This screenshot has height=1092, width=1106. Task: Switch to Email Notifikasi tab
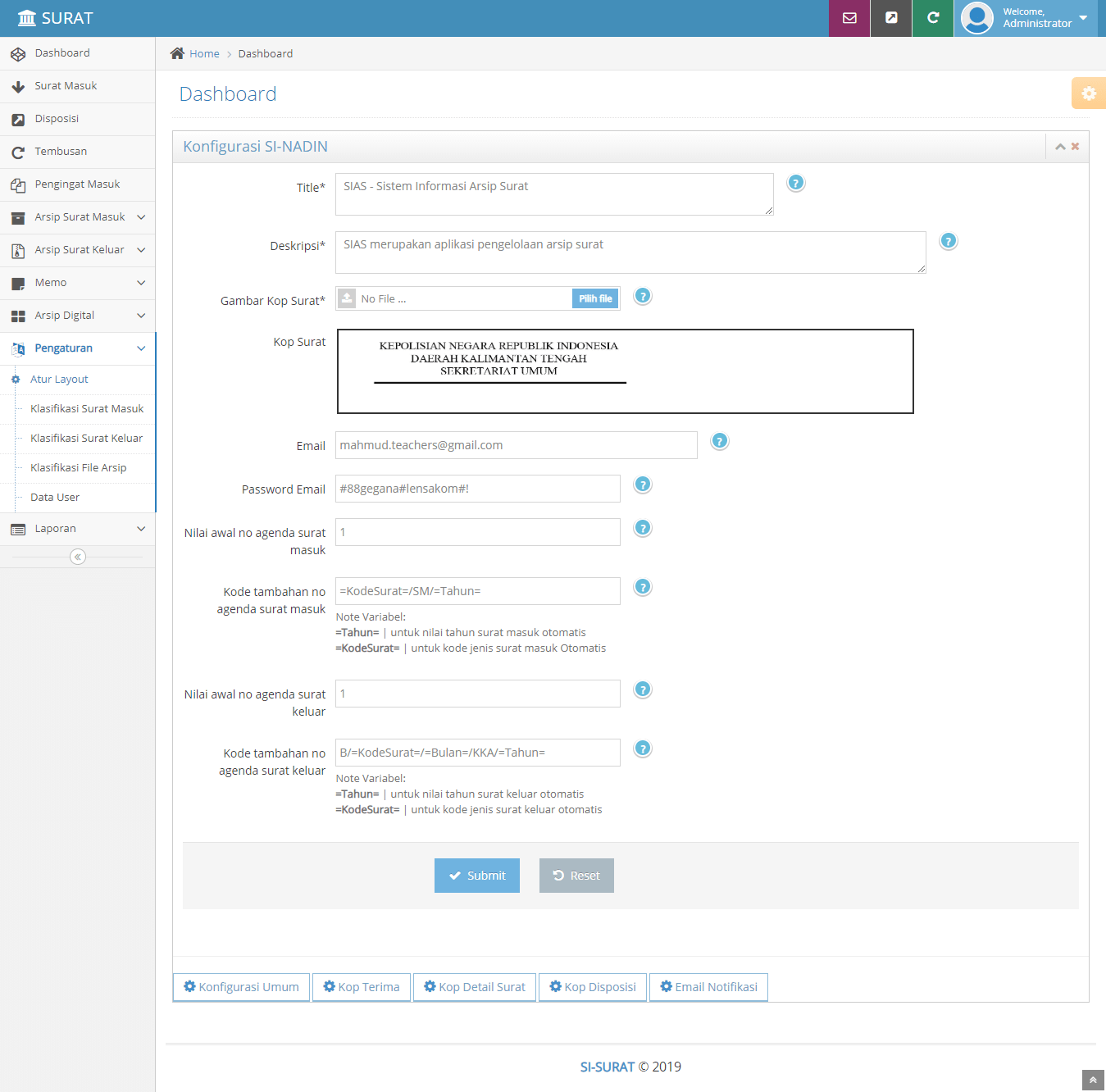coord(708,987)
